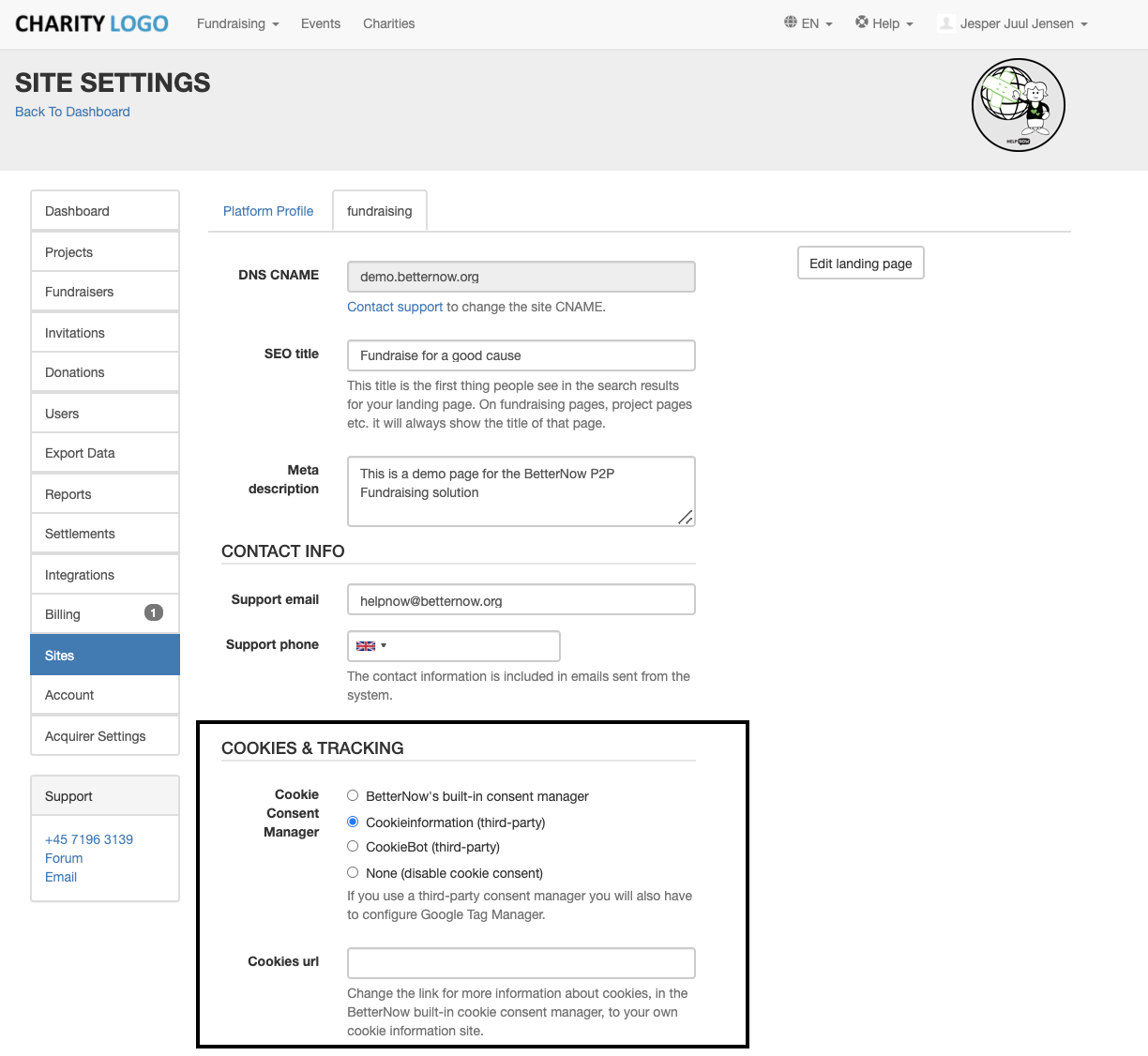
Task: Open phone country code dropdown arrow
Action: pos(384,646)
